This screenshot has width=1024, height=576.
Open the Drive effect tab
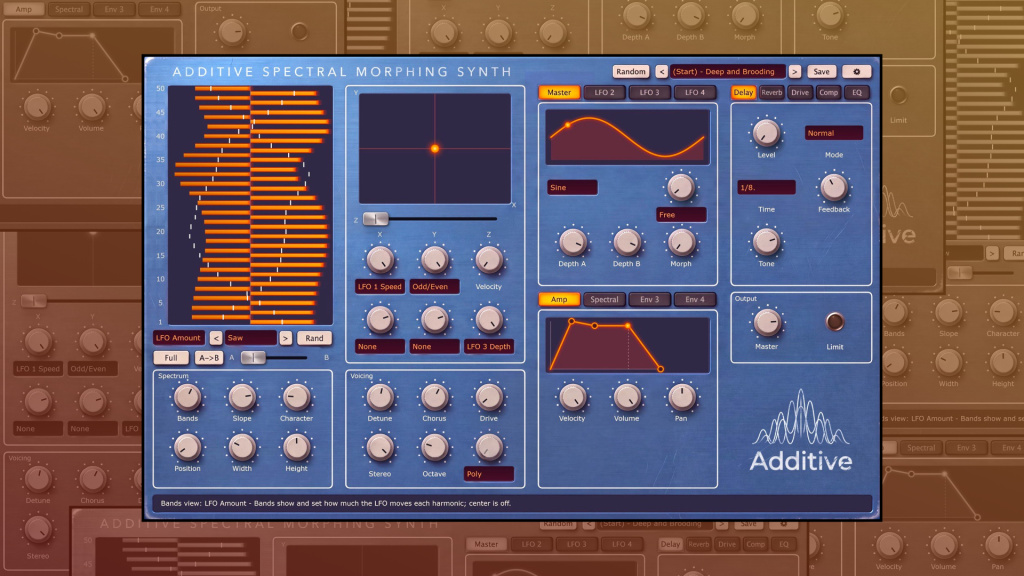(800, 93)
